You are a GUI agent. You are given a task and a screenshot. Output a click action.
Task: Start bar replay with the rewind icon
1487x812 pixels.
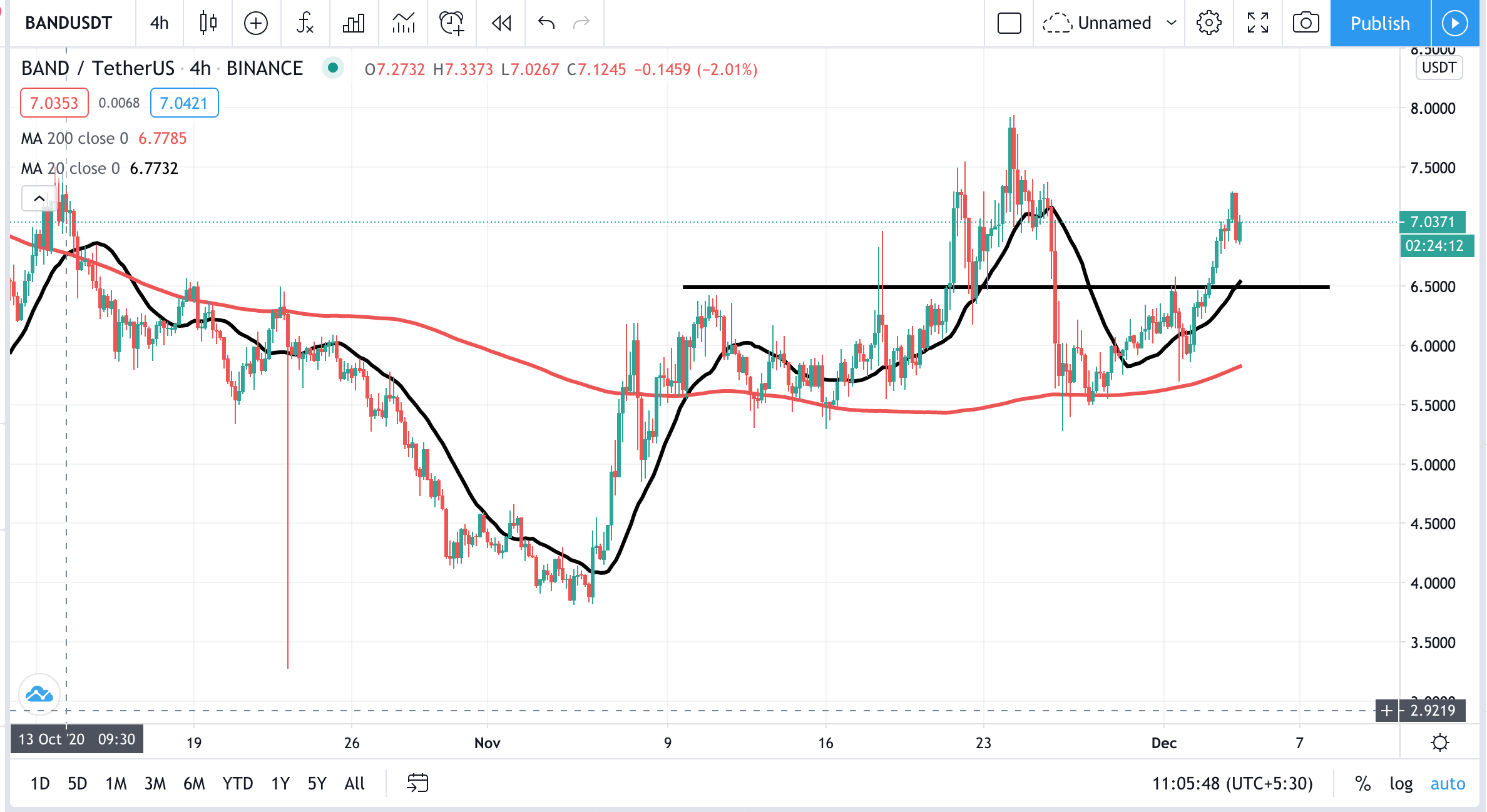click(501, 23)
